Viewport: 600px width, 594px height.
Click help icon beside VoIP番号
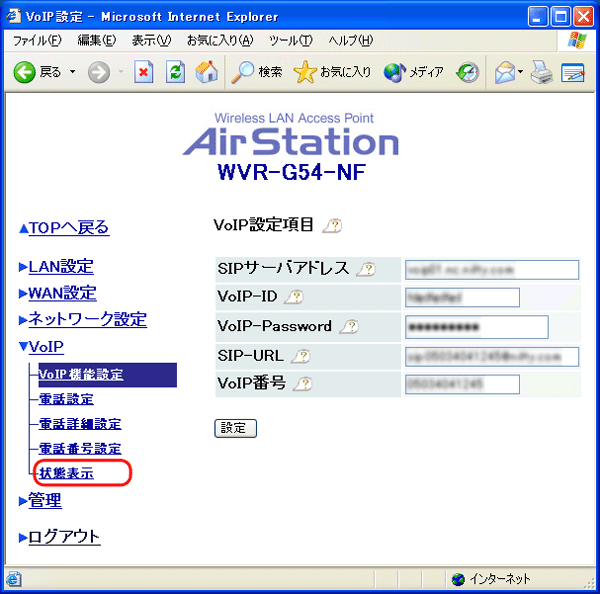pos(303,383)
